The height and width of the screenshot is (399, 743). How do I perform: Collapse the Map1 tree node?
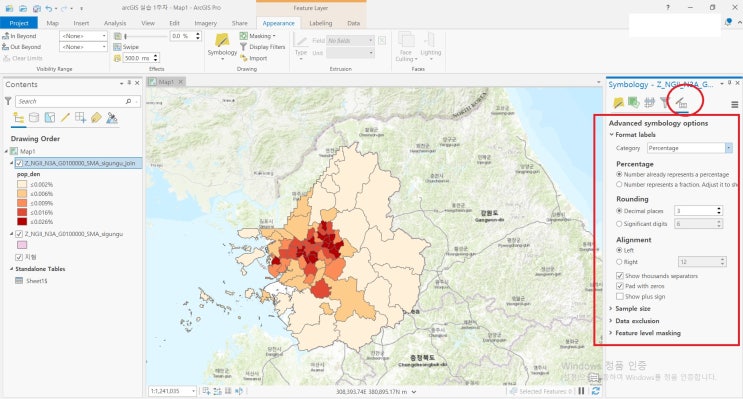tap(7, 151)
